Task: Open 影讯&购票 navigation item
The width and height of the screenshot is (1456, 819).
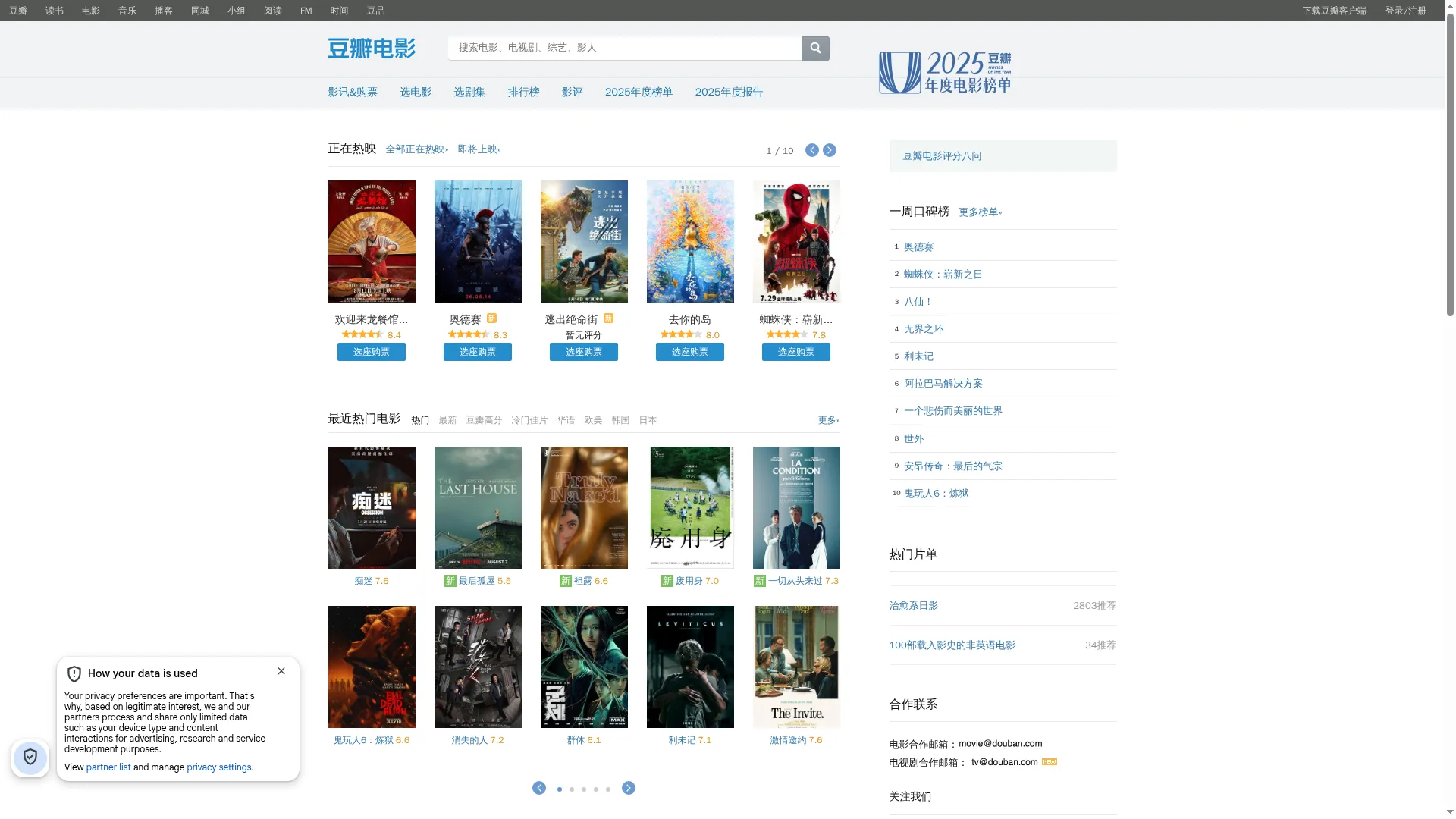Action: (353, 92)
